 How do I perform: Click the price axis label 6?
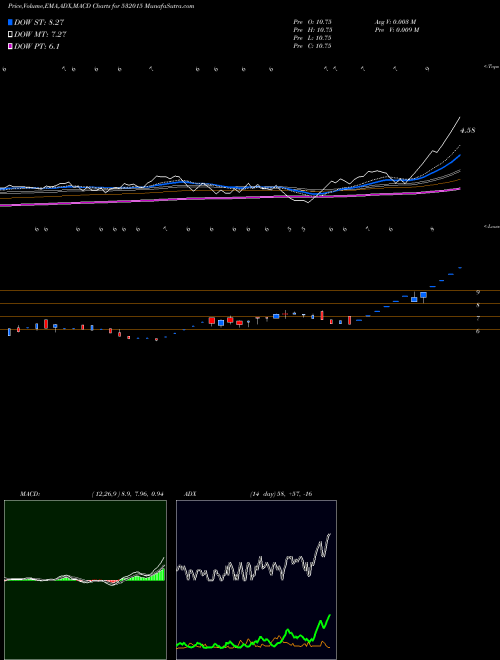(x=478, y=331)
